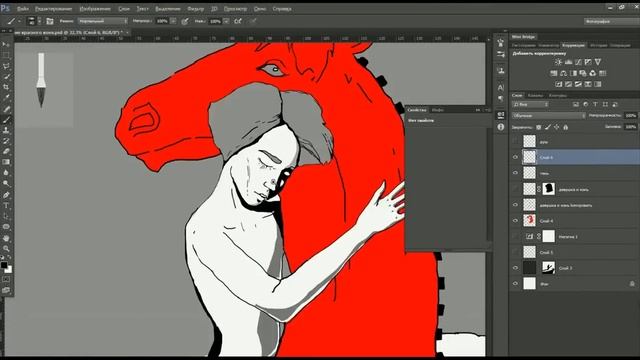Open the Mini Bridge panel tab
The image size is (640, 360).
coord(524,37)
